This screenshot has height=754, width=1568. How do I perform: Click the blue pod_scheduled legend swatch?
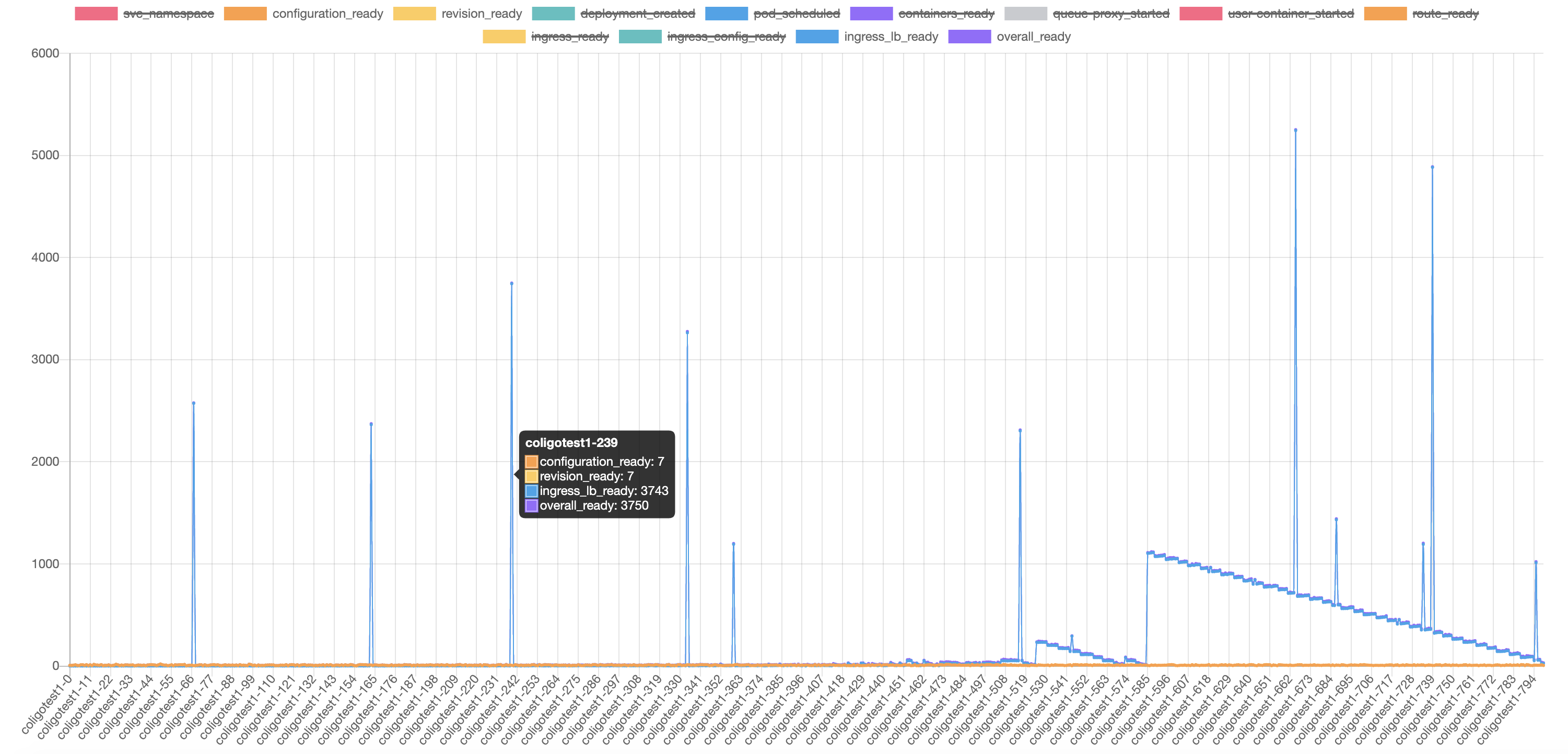click(x=727, y=14)
